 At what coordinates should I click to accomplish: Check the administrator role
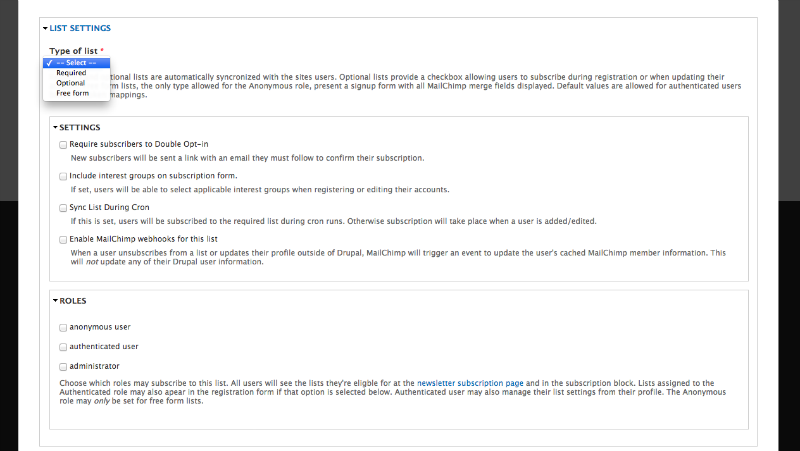click(x=63, y=367)
